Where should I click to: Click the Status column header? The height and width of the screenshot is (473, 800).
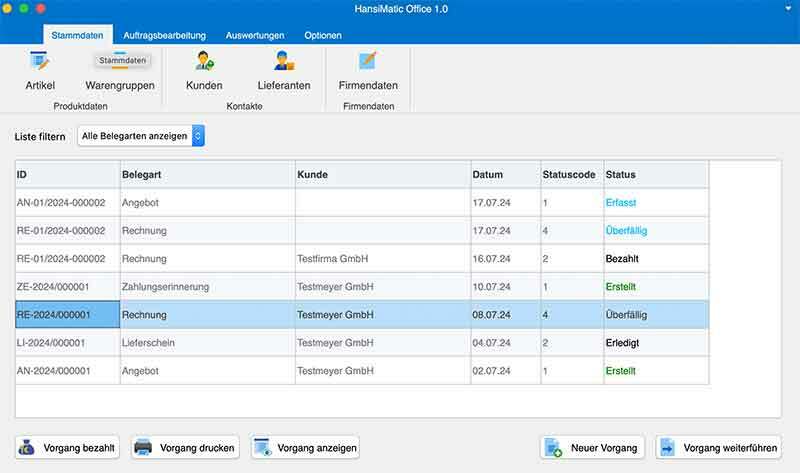coord(655,174)
